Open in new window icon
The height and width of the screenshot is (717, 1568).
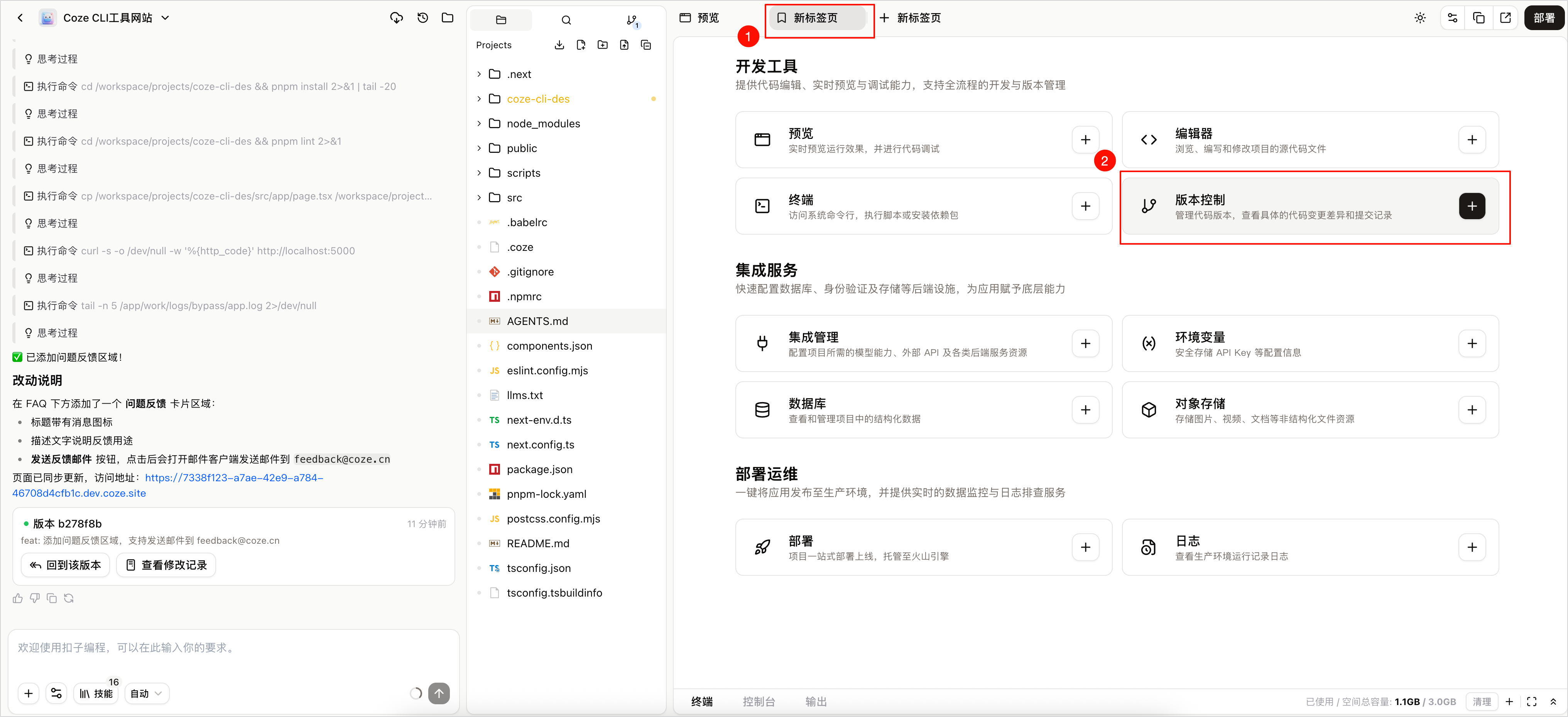pyautogui.click(x=1505, y=18)
